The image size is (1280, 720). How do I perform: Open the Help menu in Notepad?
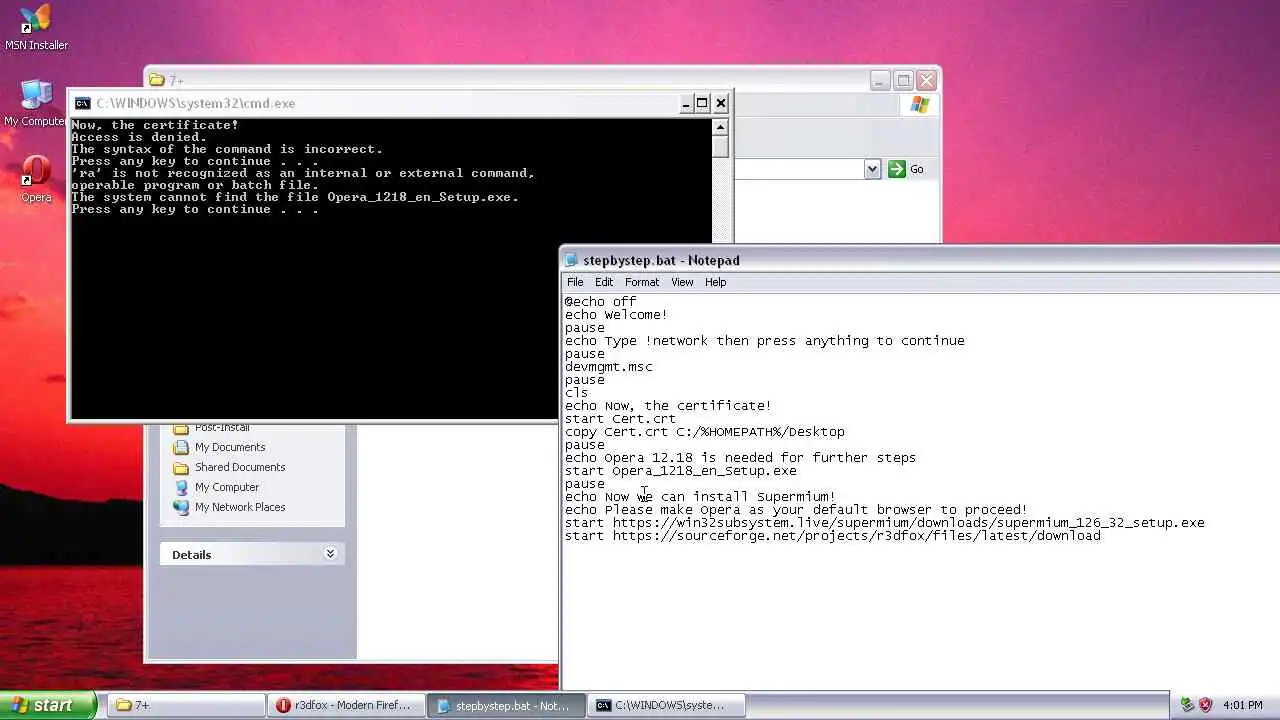click(715, 282)
